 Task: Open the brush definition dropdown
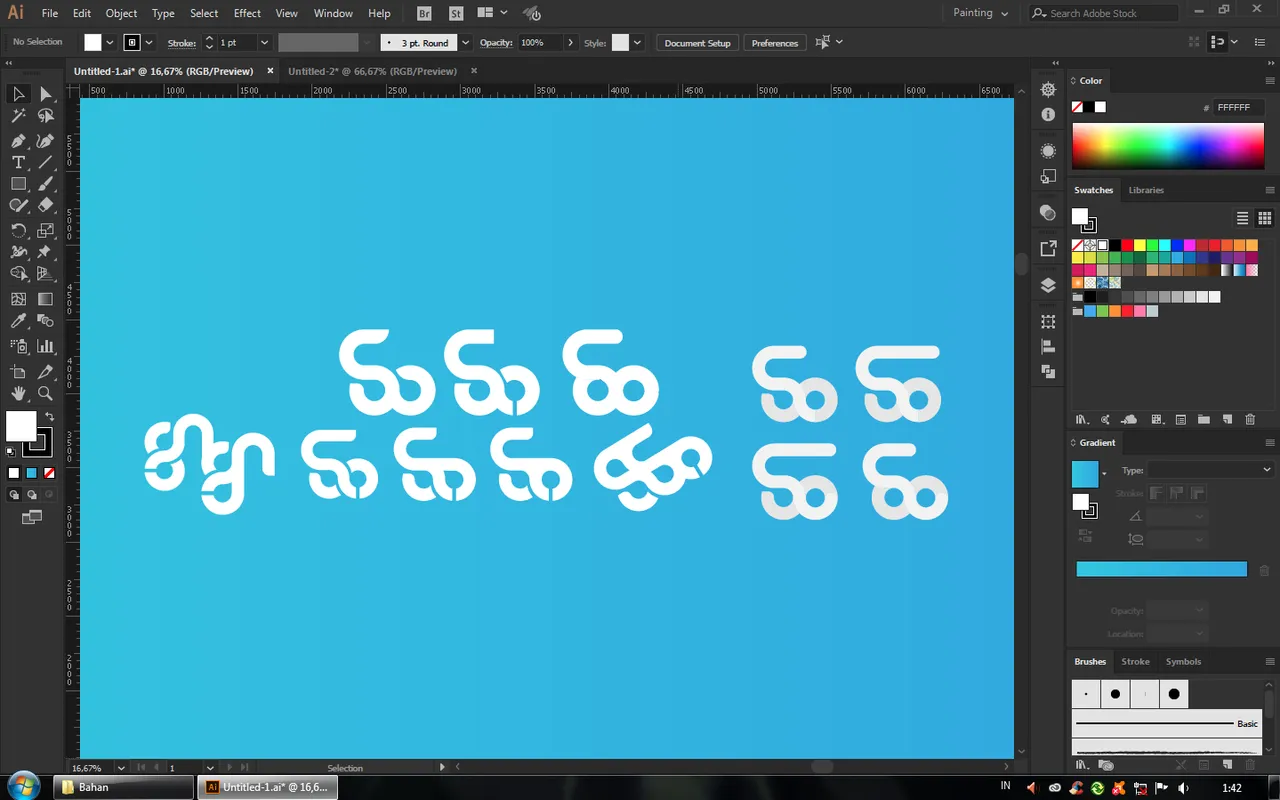coord(465,43)
